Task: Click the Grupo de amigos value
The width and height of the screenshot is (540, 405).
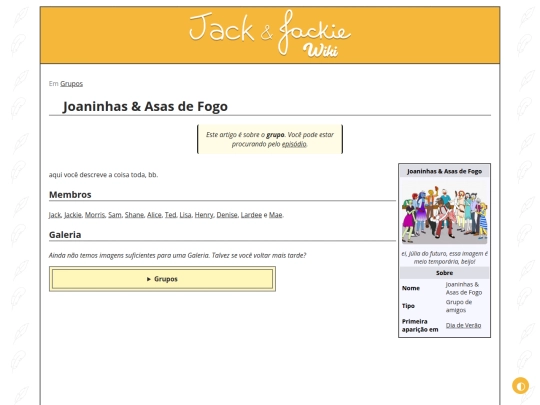Action: pos(459,306)
